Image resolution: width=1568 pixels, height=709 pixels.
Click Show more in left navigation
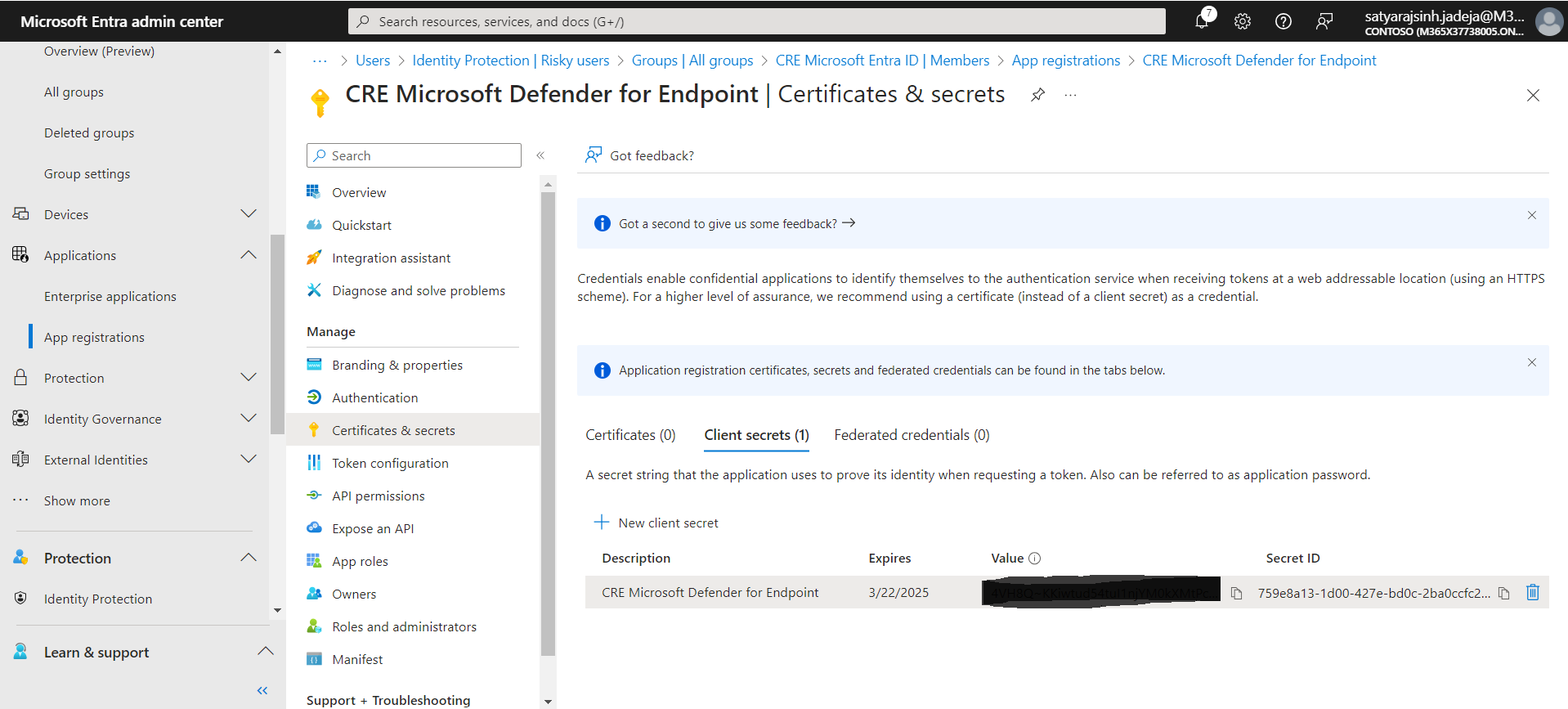pos(77,500)
